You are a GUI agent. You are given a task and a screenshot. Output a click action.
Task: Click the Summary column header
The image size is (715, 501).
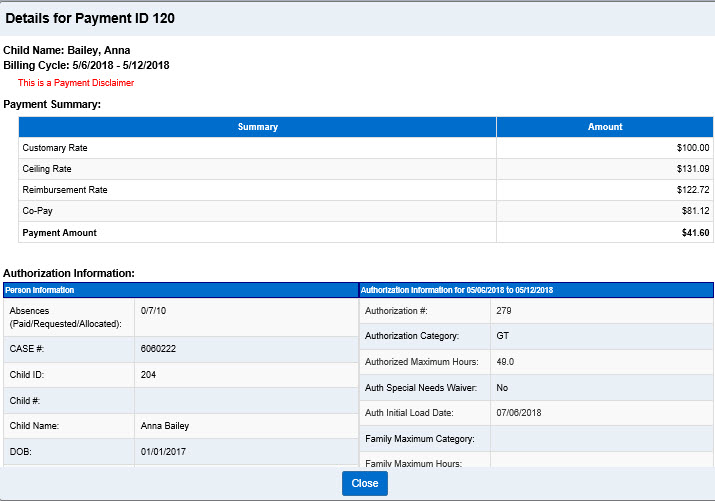coord(258,127)
